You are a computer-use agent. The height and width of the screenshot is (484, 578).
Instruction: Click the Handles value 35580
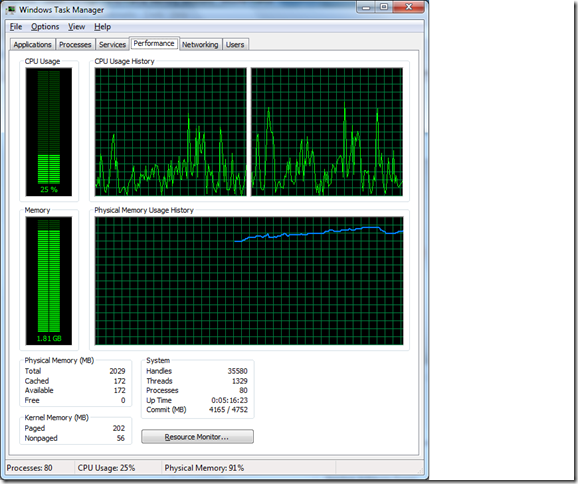pyautogui.click(x=237, y=371)
